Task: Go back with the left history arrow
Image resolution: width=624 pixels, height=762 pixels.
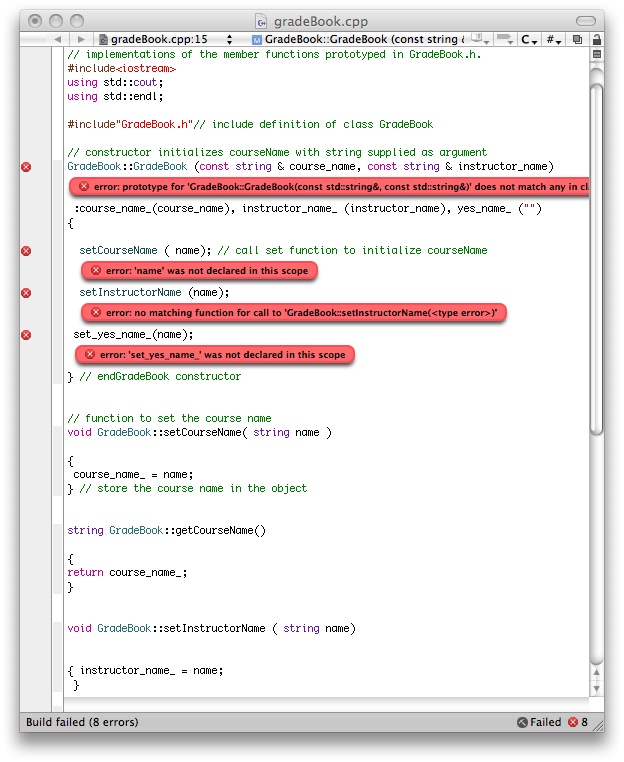Action: (58, 39)
